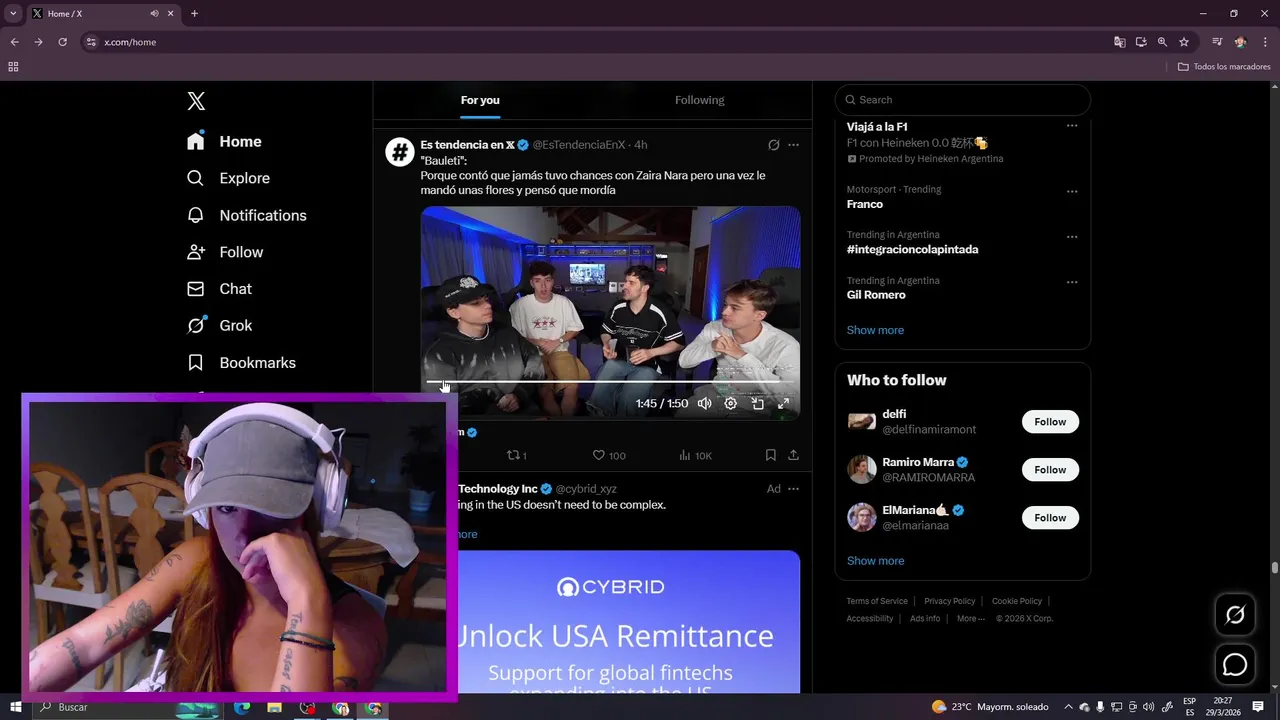1280x720 pixels.
Task: Click the Cybrid Unlock USA Remittance banner
Action: click(x=629, y=621)
